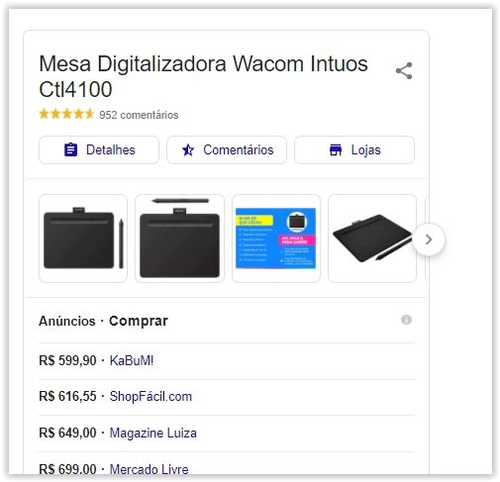The height and width of the screenshot is (482, 500).
Task: Open the ad info icon next to Comprar
Action: click(x=406, y=320)
